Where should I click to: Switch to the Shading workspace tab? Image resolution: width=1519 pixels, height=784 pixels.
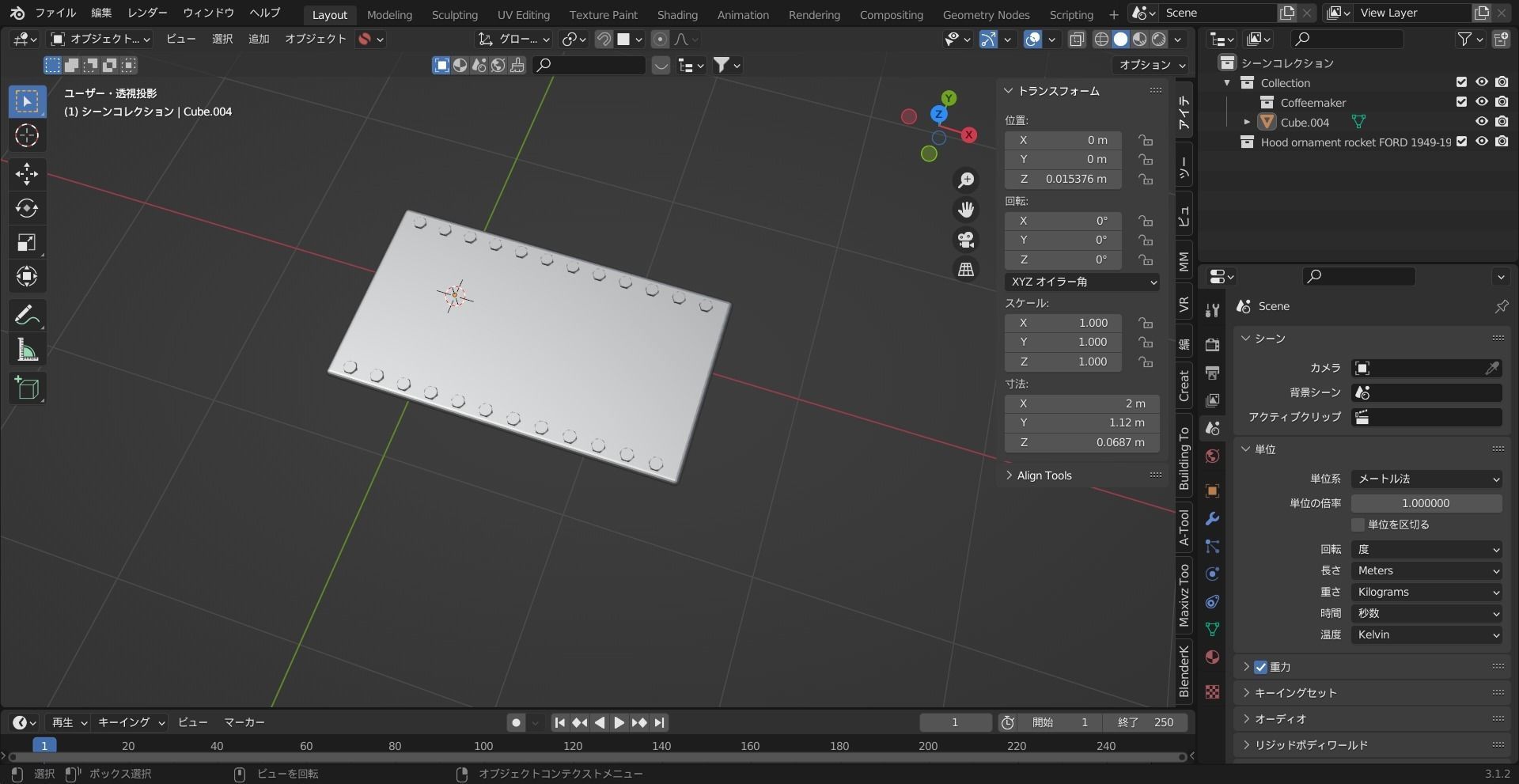(676, 13)
